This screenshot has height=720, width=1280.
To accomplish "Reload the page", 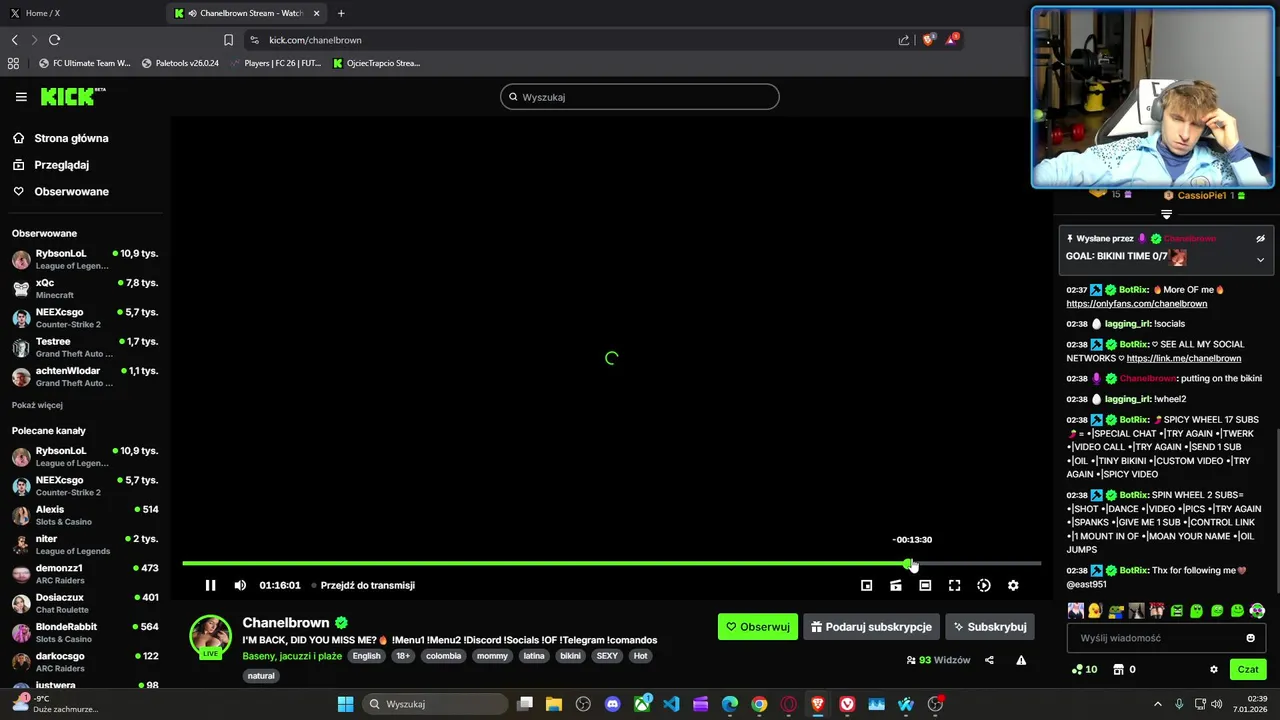I will [x=55, y=40].
